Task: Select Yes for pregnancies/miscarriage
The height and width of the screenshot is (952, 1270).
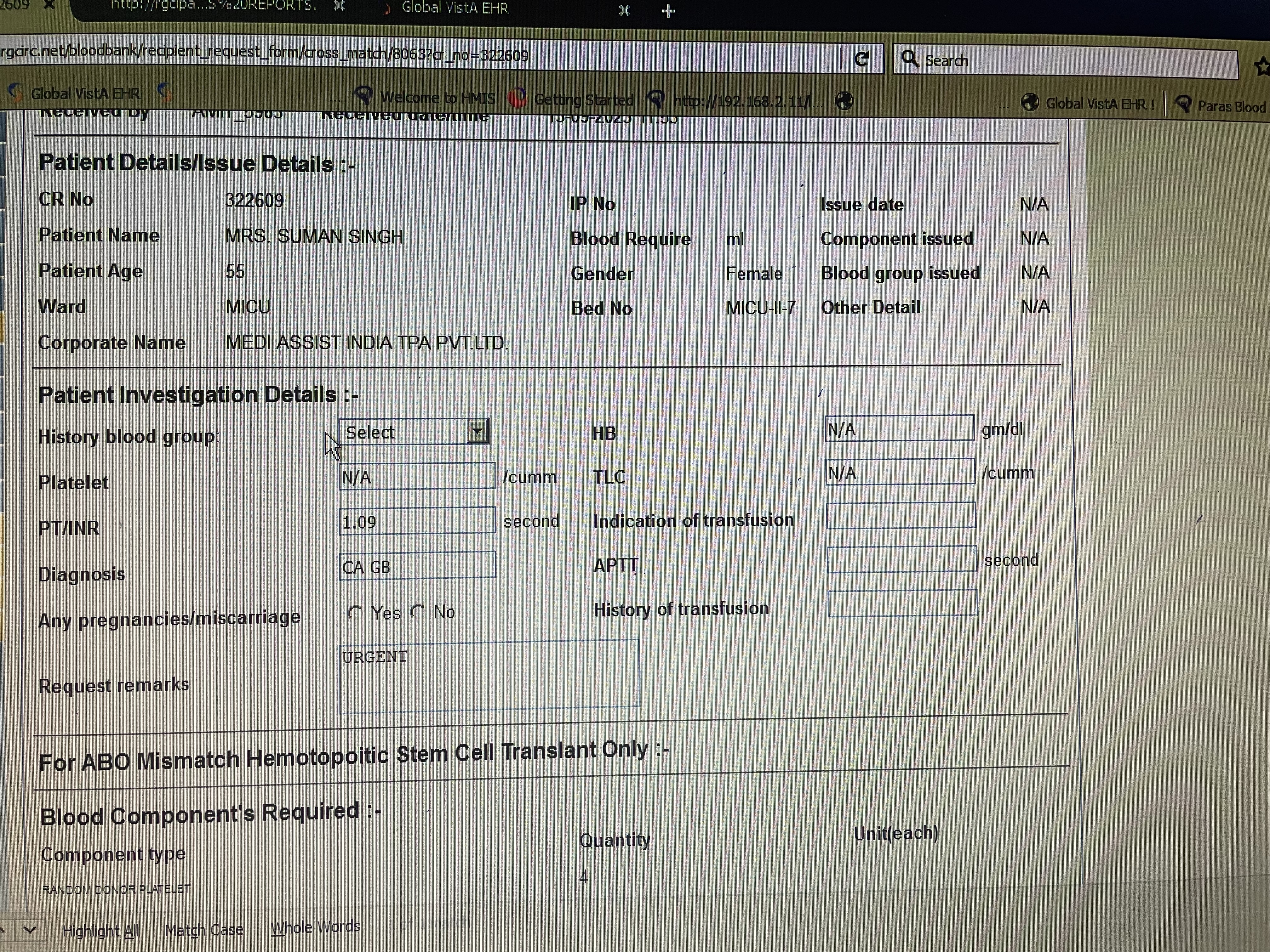Action: 355,613
